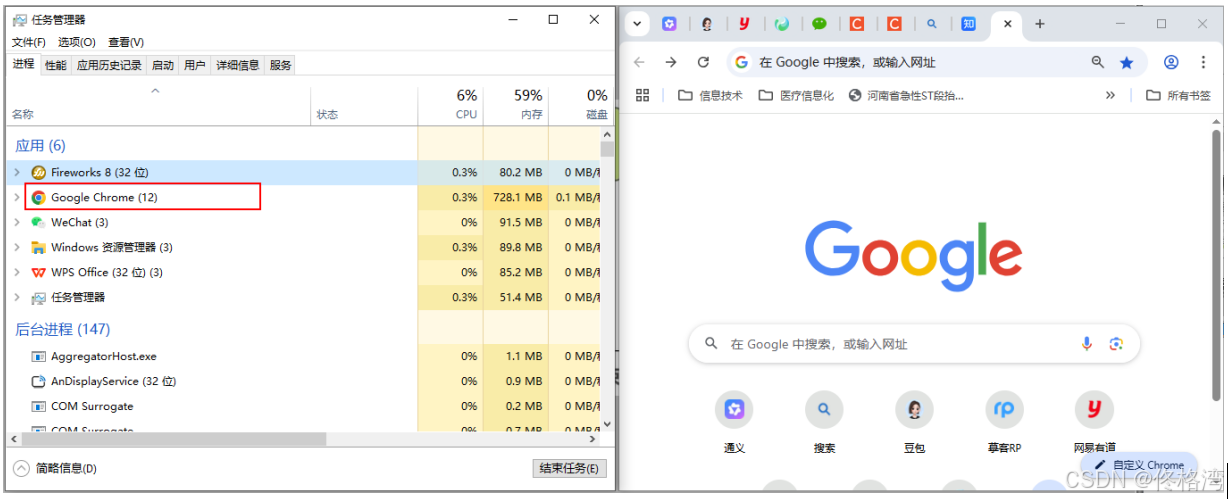Switch to the 启动 tab
1228x499 pixels.
162,65
